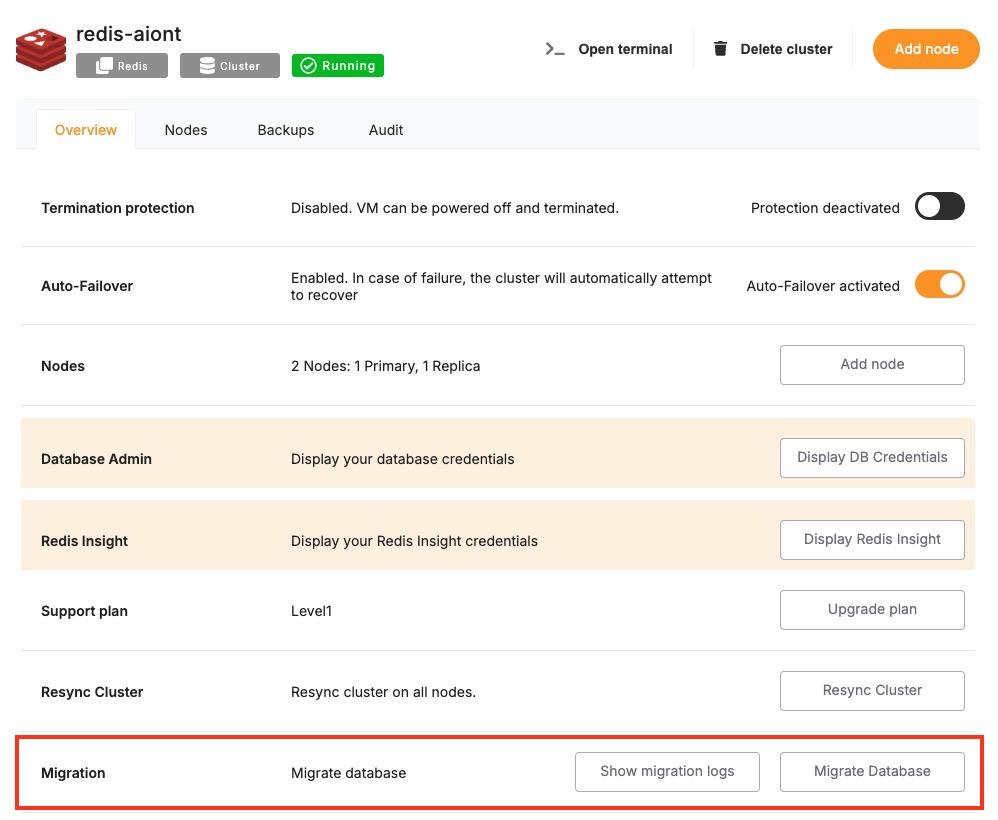Click the Redis logo icon

pyautogui.click(x=40, y=49)
